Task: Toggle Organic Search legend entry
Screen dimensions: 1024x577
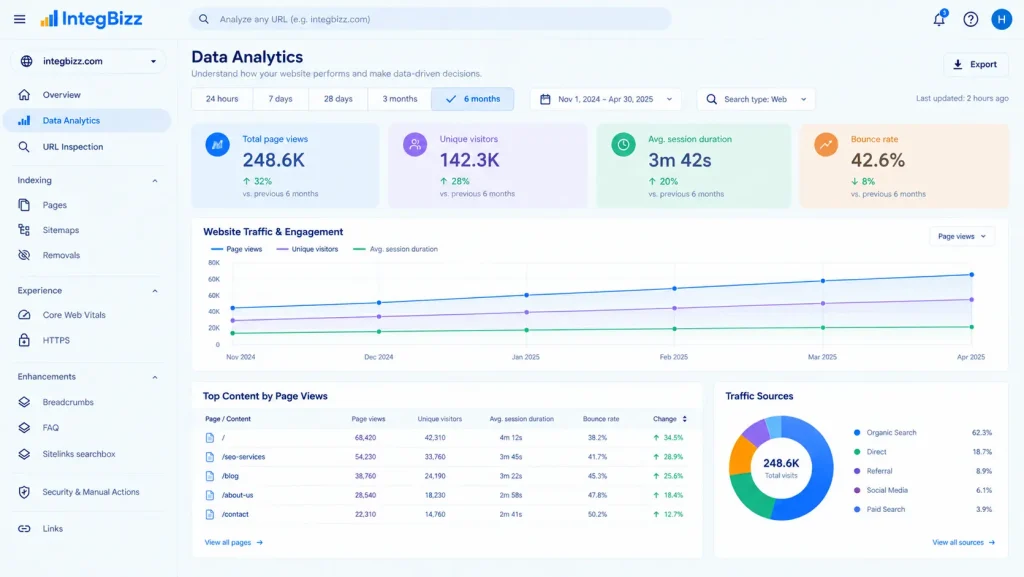Action: tap(885, 433)
